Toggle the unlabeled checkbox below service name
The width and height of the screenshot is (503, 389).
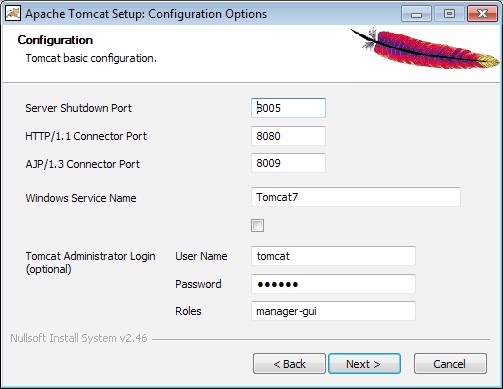tap(257, 225)
